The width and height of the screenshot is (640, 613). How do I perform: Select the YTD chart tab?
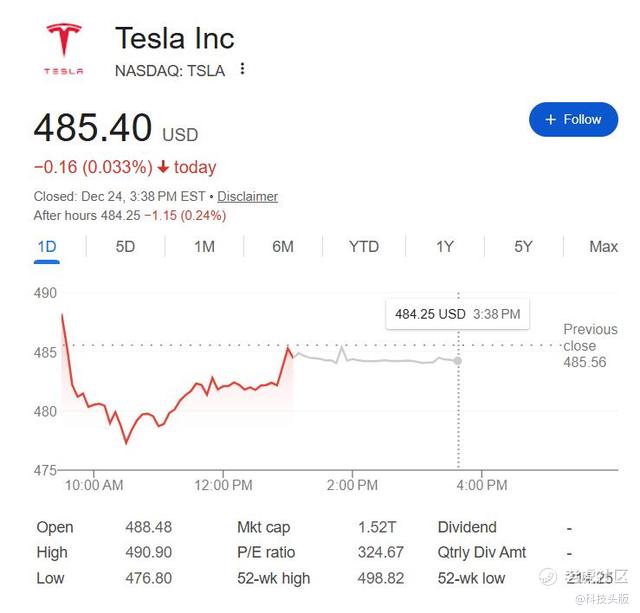tap(363, 246)
